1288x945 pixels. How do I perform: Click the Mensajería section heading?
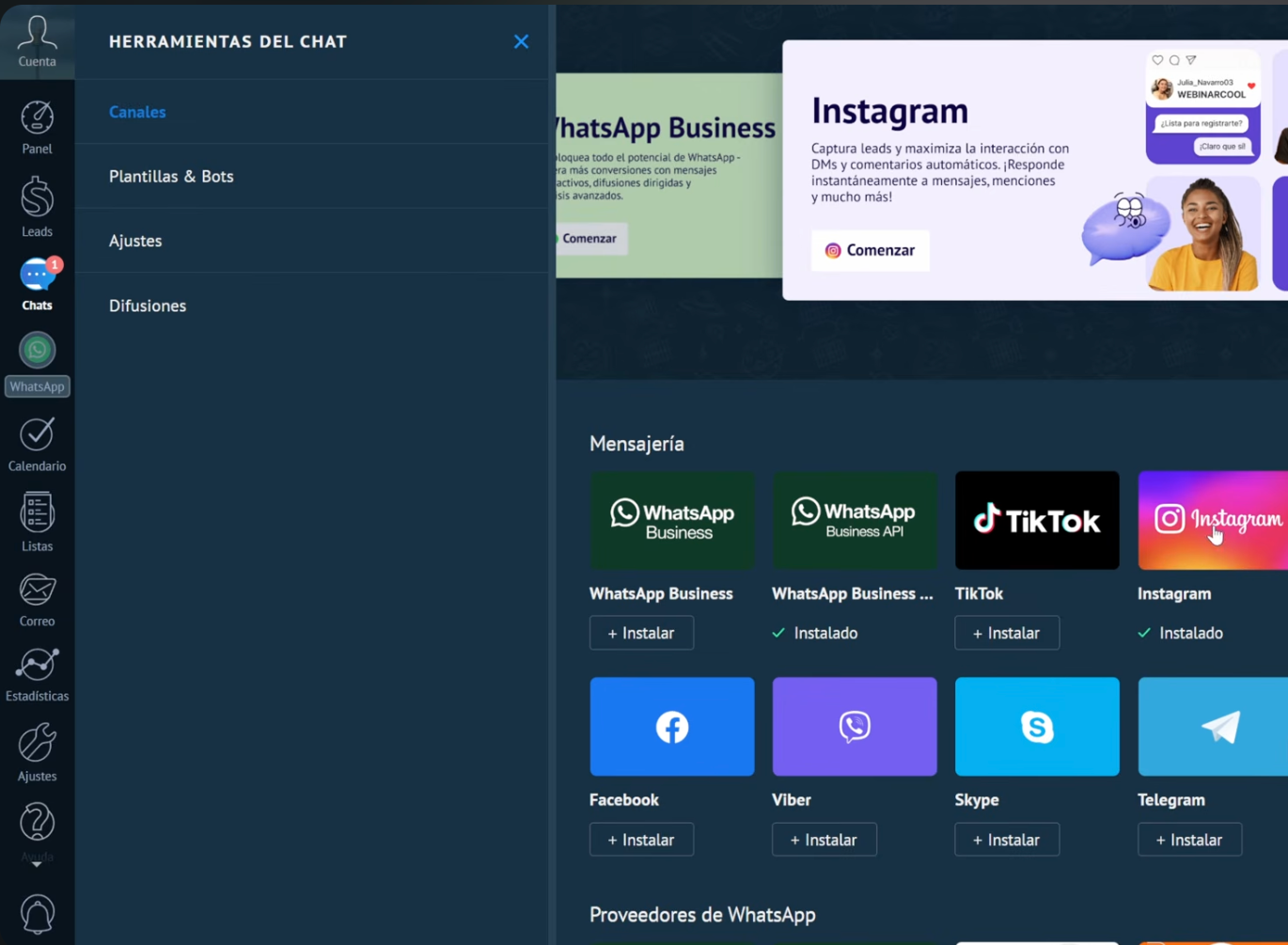(x=636, y=444)
